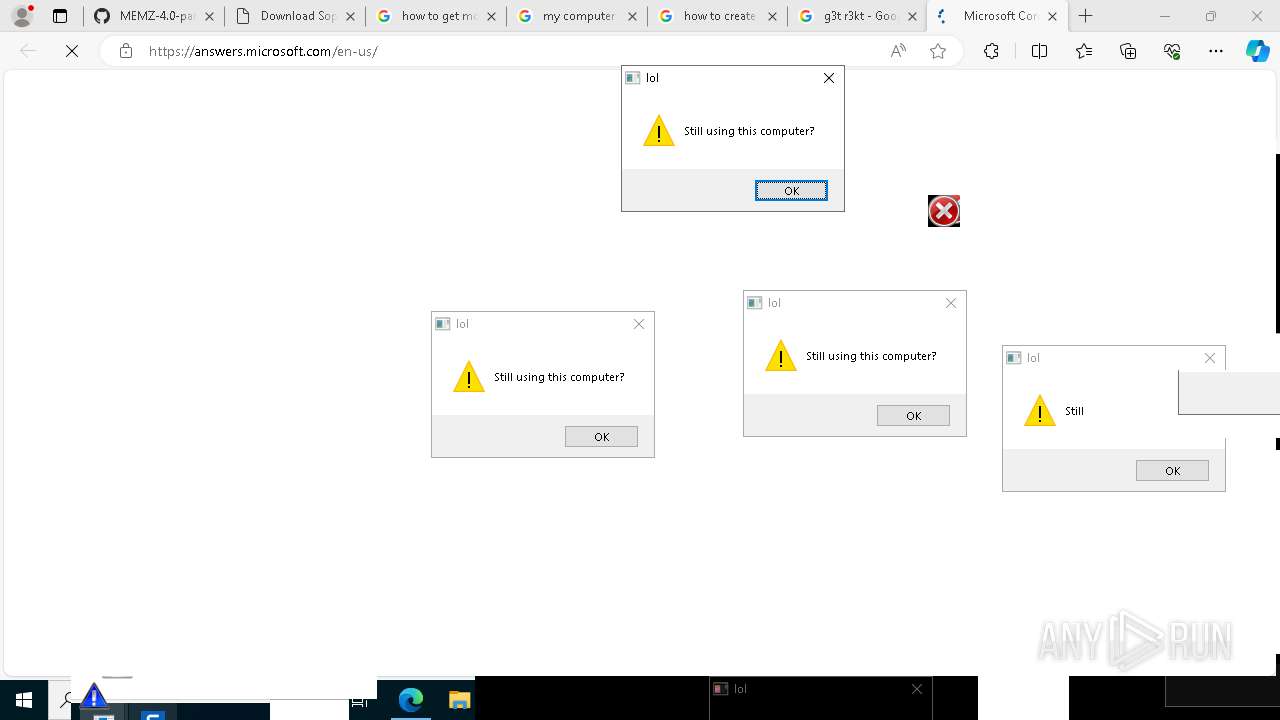Close the middle-right lol dialog
1280x720 pixels.
tap(951, 303)
